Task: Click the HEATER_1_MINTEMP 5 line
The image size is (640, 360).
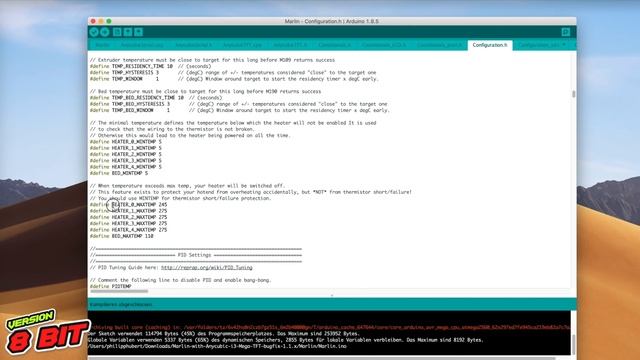Action: [126, 148]
